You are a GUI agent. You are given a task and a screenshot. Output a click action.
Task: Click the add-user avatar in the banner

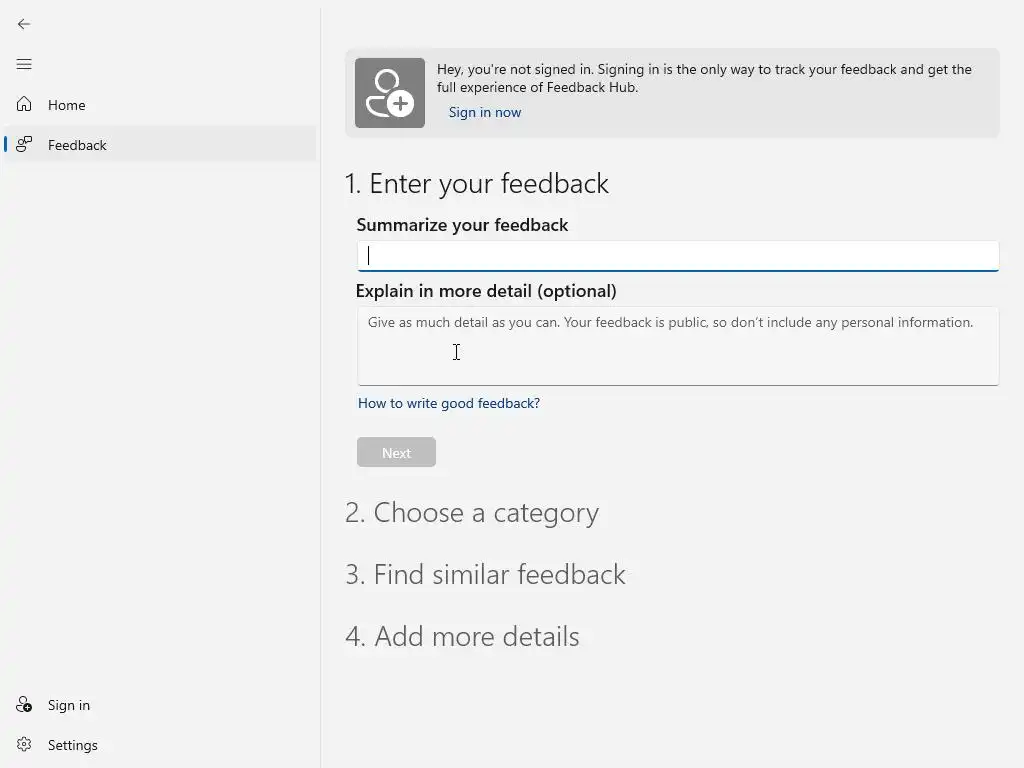pyautogui.click(x=390, y=93)
